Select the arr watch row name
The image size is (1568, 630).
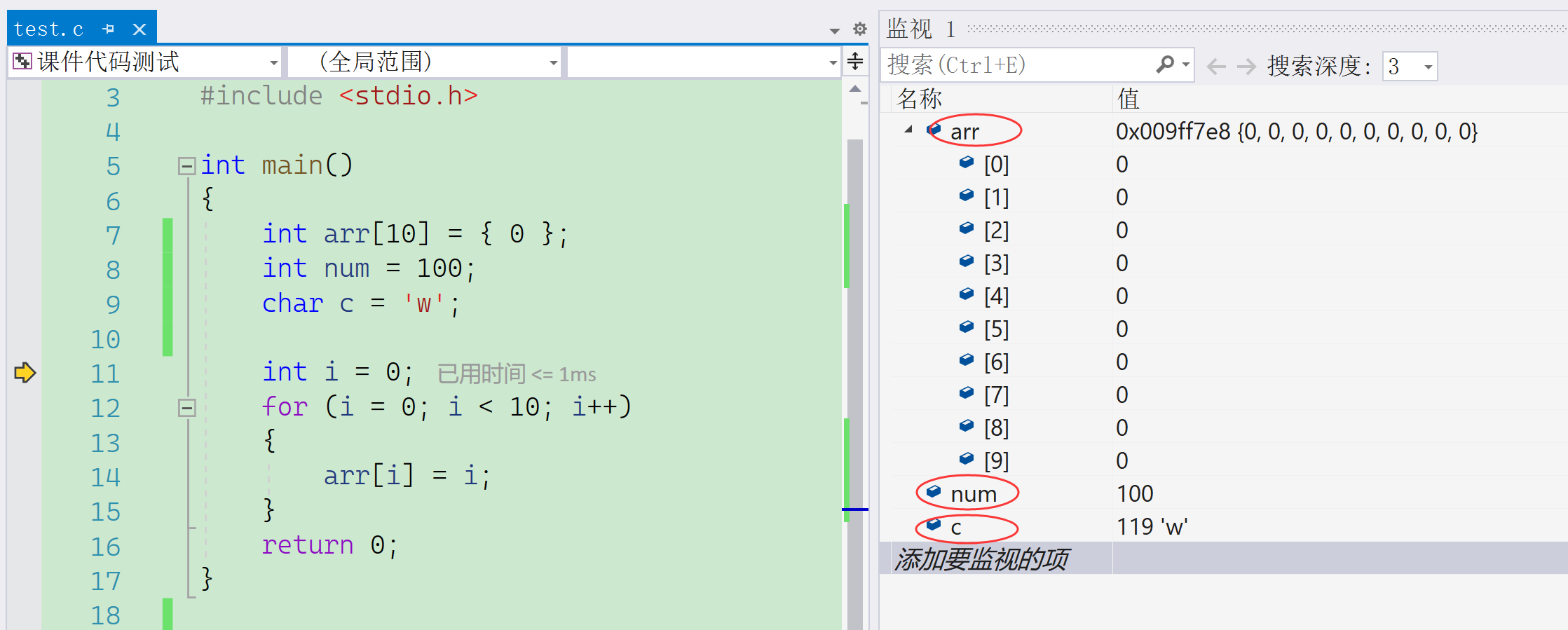tap(964, 132)
